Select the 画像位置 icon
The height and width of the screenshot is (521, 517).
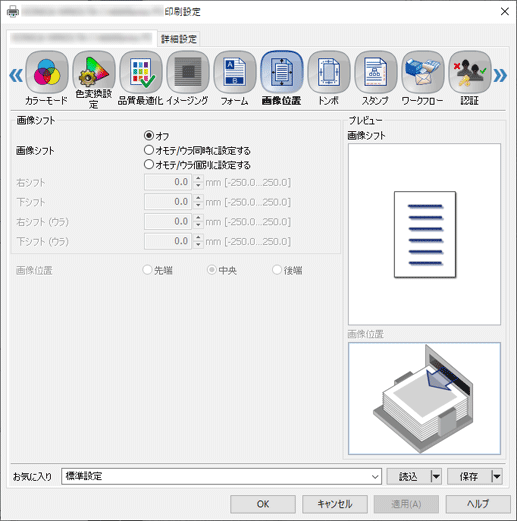(x=282, y=72)
